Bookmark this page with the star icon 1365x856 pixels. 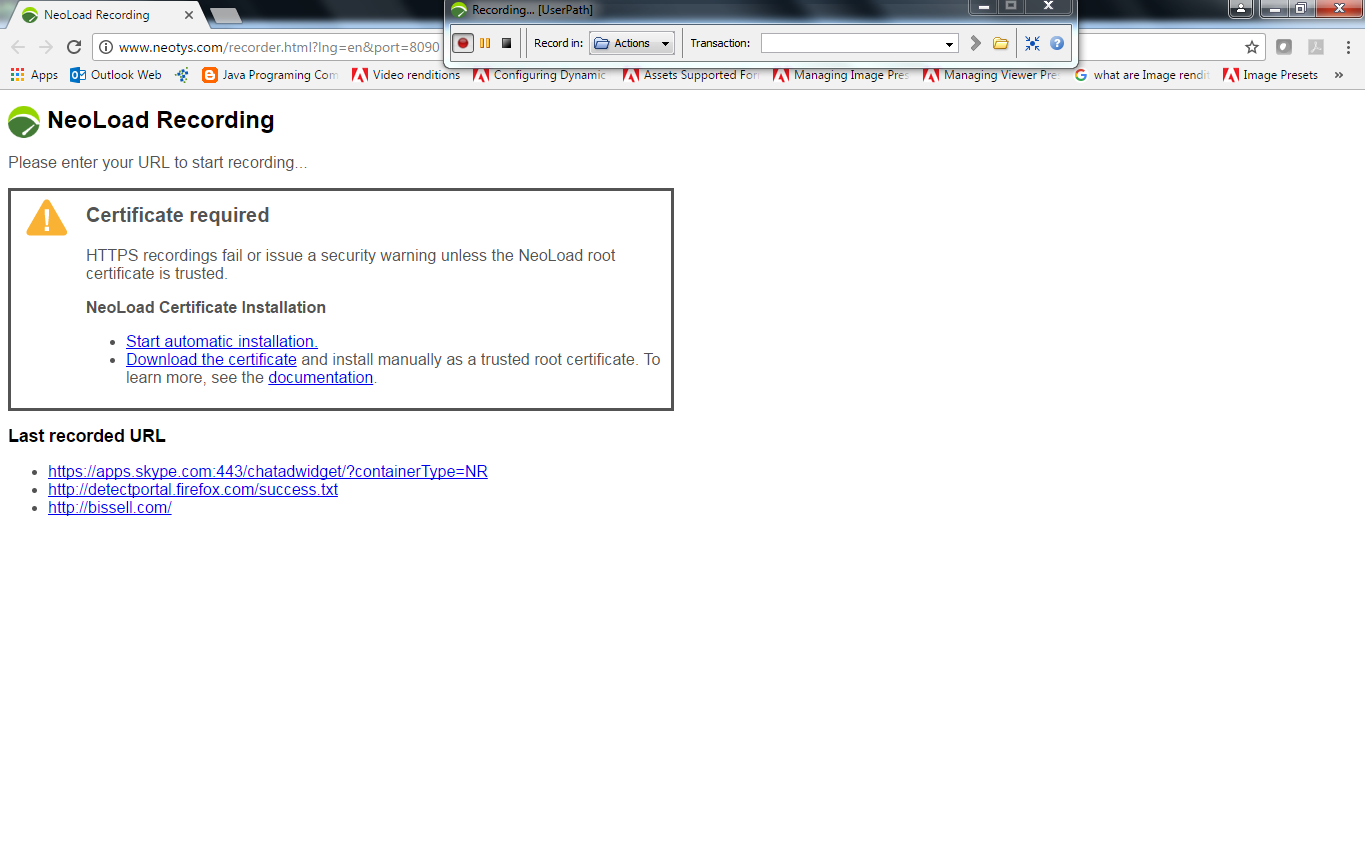click(1251, 47)
